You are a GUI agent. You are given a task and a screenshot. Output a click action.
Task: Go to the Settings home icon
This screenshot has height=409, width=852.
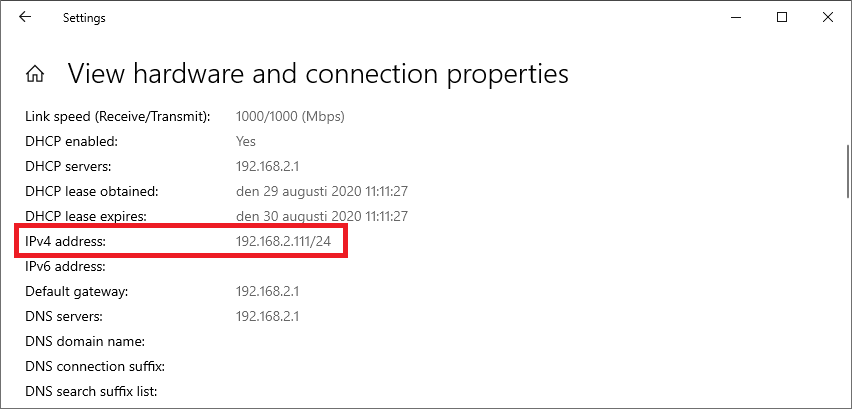click(x=35, y=74)
